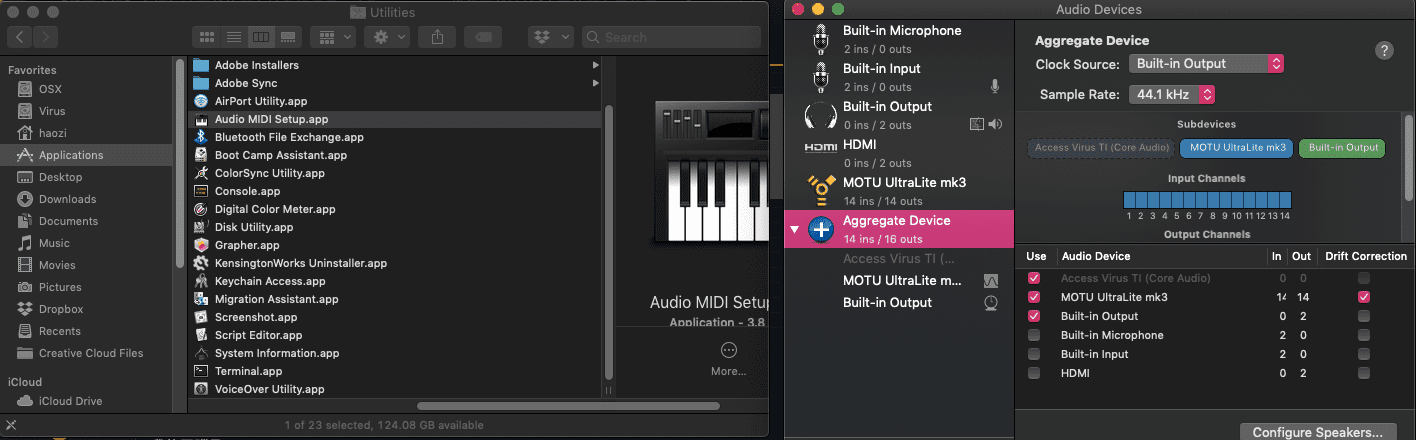Click the Finder Share button

pos(437,37)
